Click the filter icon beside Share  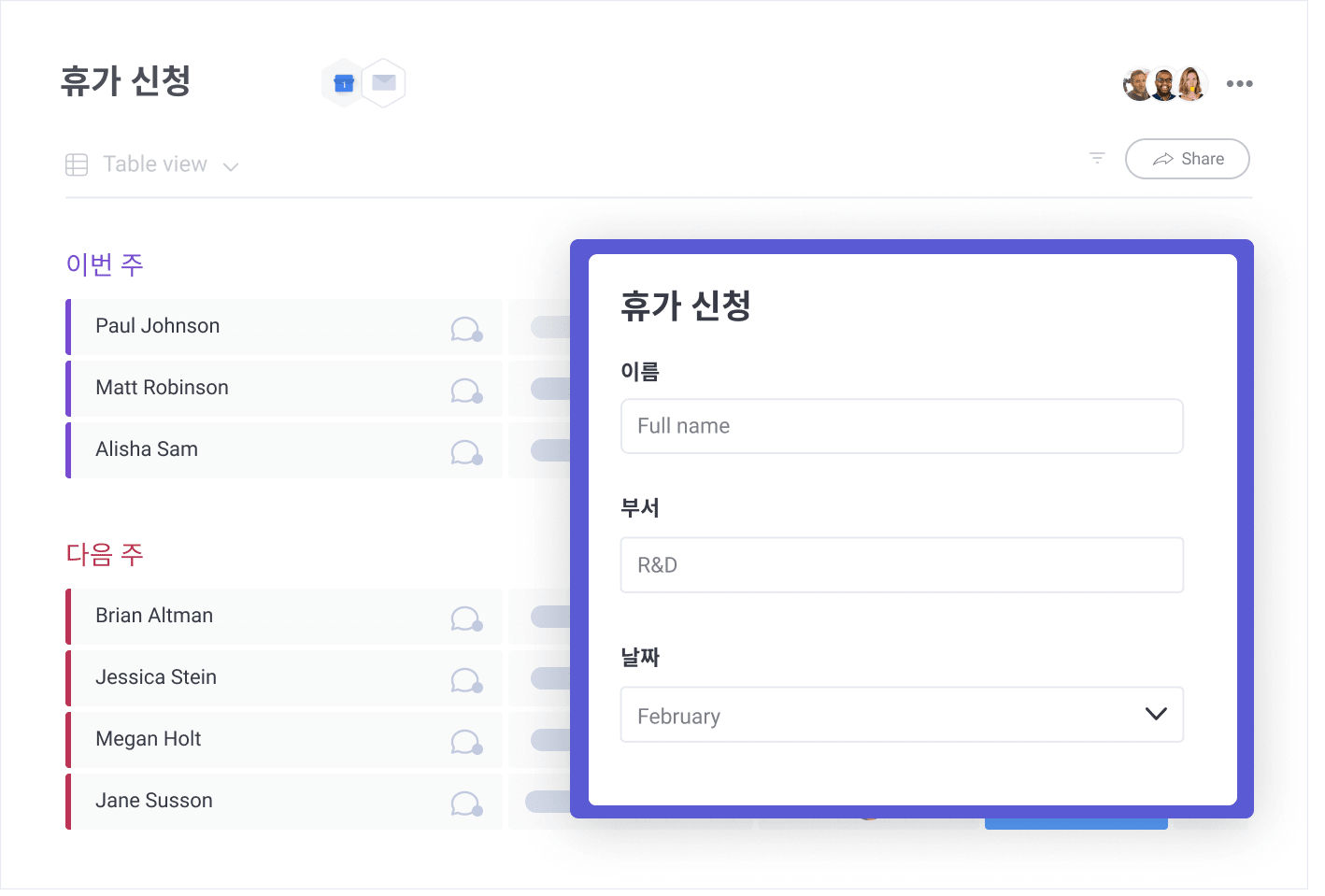coord(1097,158)
